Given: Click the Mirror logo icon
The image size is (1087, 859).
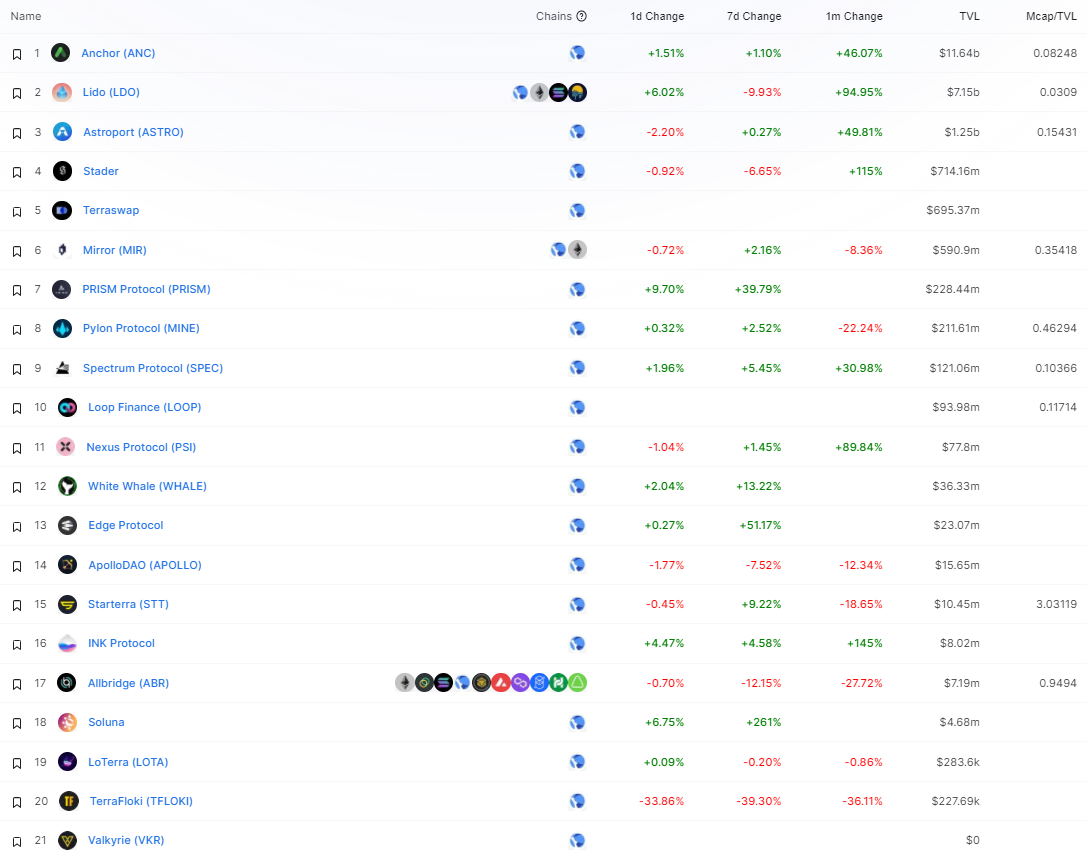Looking at the screenshot, I should 62,250.
